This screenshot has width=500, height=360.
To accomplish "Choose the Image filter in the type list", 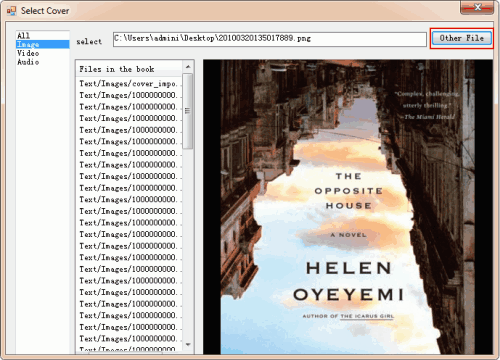I will pos(42,44).
